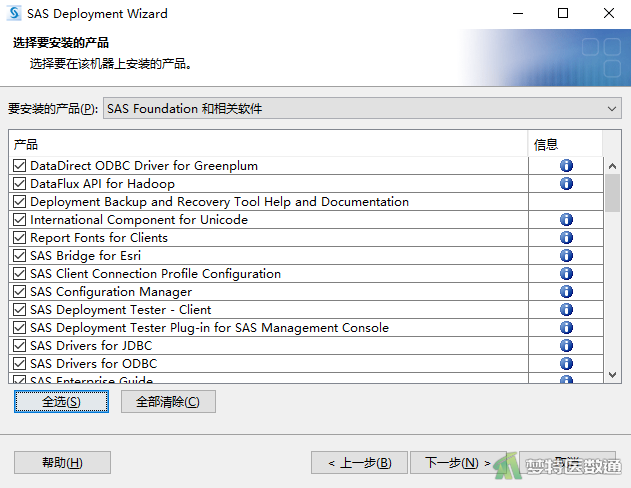Uncheck DataDirect ODBC Driver for Greenplum
This screenshot has height=488, width=631.
(x=19, y=165)
